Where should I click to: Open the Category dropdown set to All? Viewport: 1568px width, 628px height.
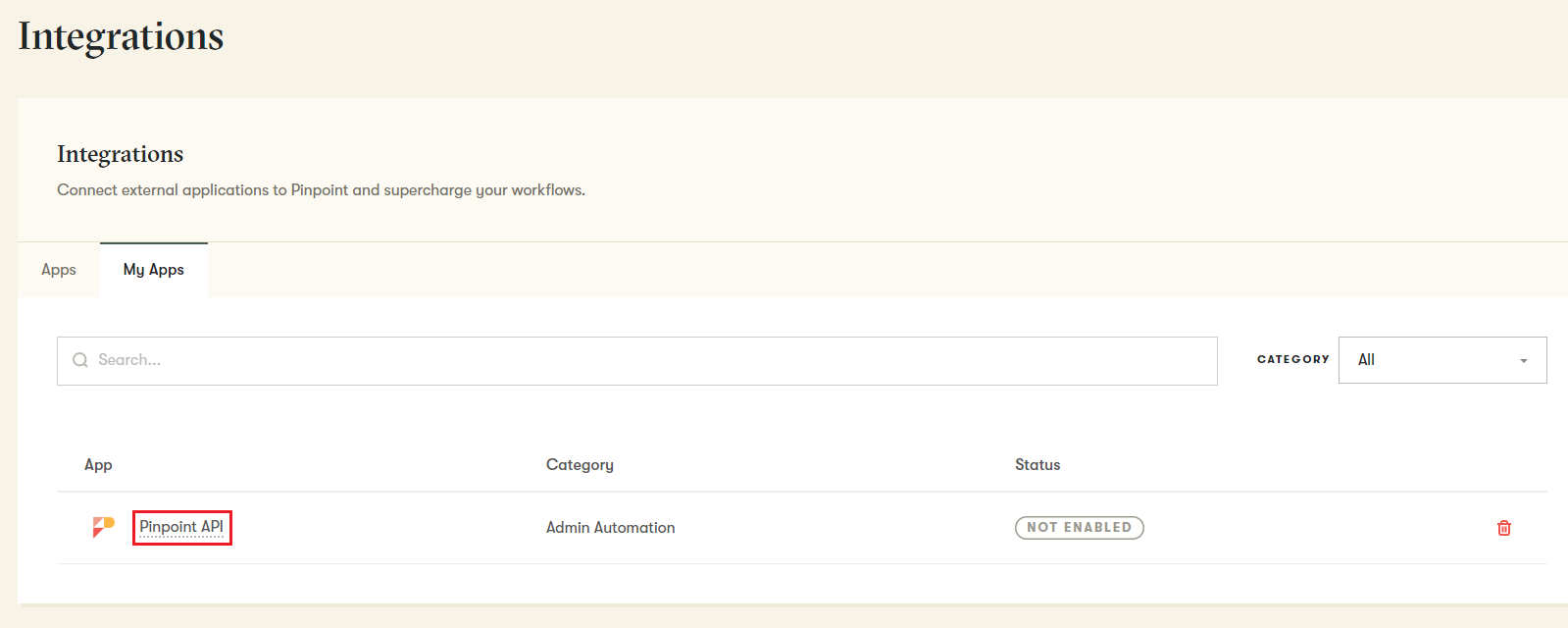coord(1442,360)
